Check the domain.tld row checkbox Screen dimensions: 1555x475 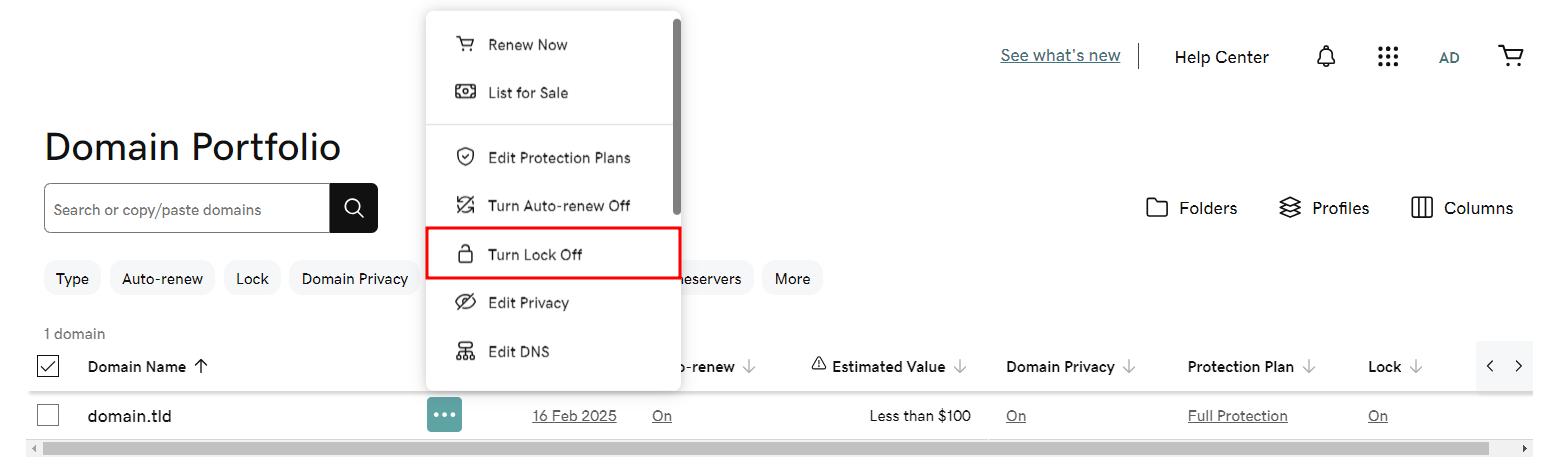(x=48, y=415)
